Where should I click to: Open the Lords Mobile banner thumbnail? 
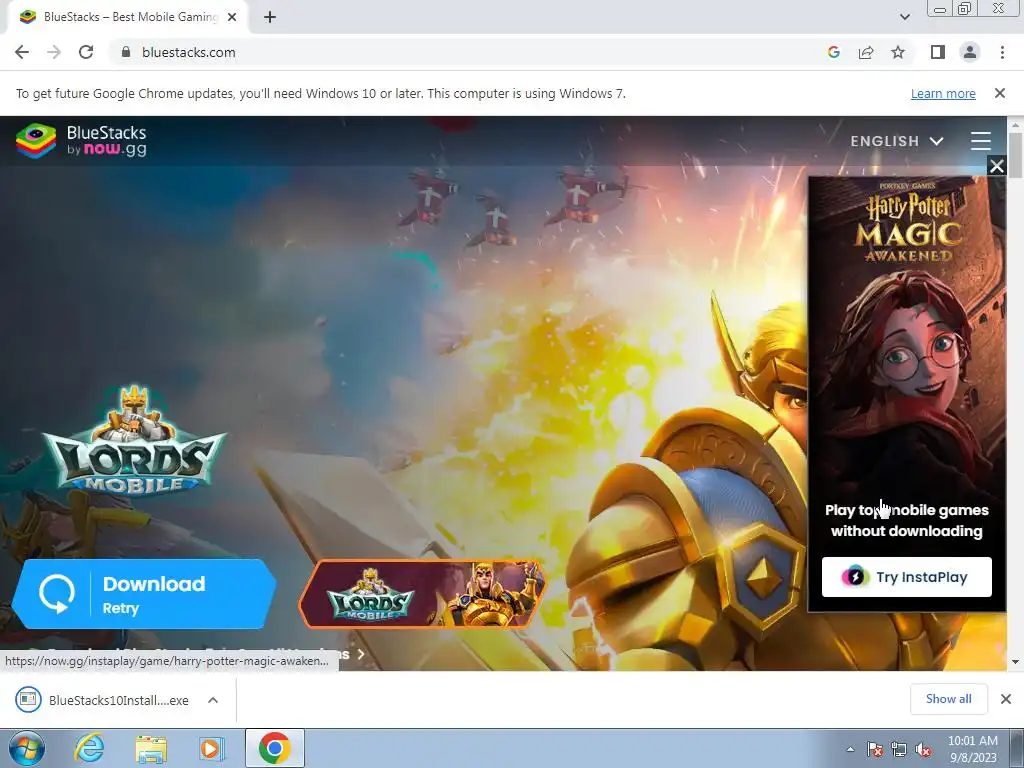(422, 594)
